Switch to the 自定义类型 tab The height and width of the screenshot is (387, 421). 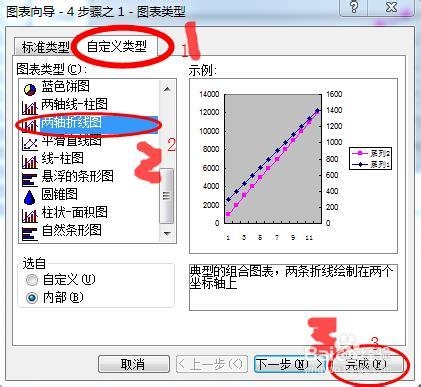click(117, 46)
